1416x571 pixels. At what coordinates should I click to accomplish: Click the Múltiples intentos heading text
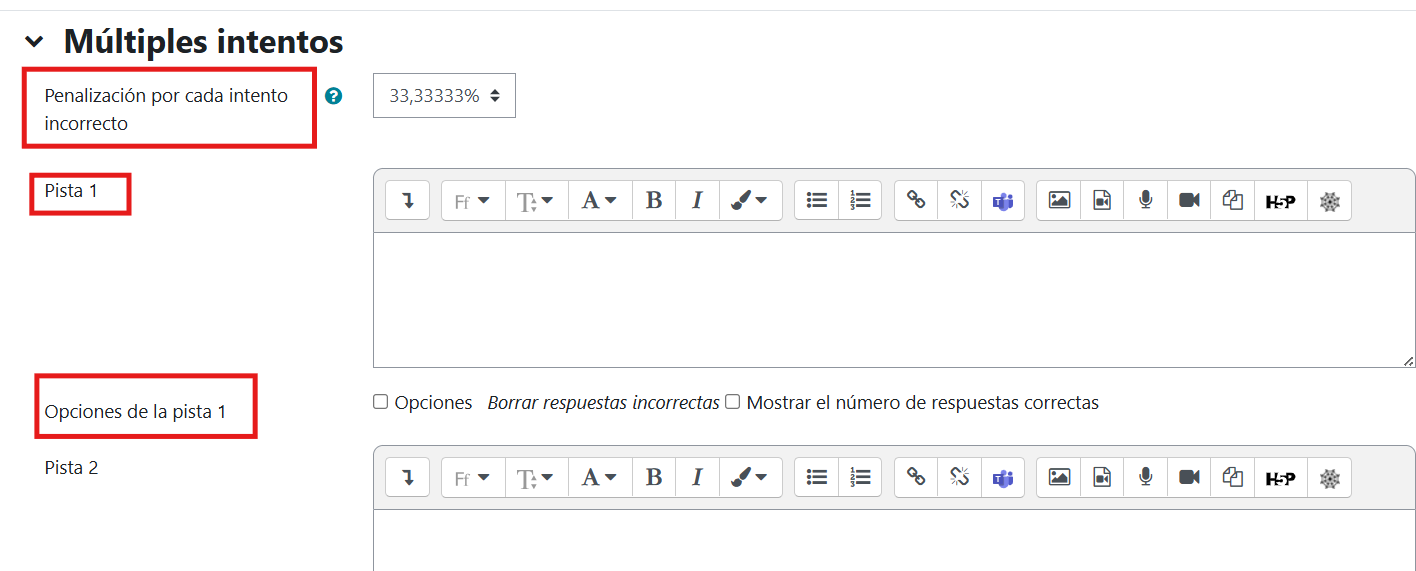pos(204,42)
